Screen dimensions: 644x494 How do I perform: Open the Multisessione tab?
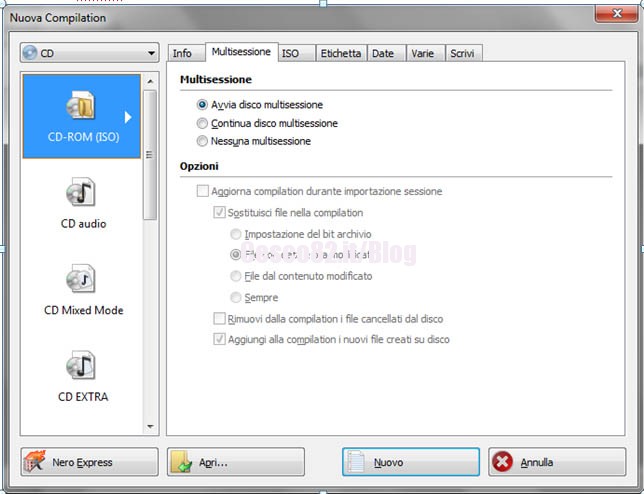pyautogui.click(x=242, y=52)
